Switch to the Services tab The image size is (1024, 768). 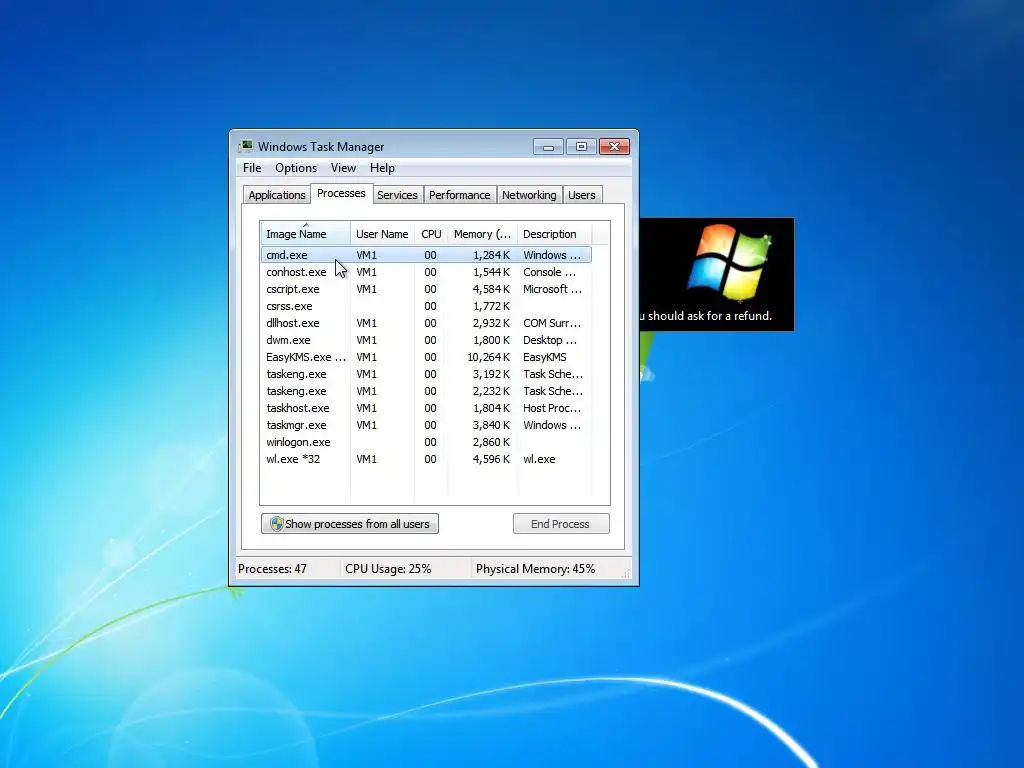pos(397,195)
